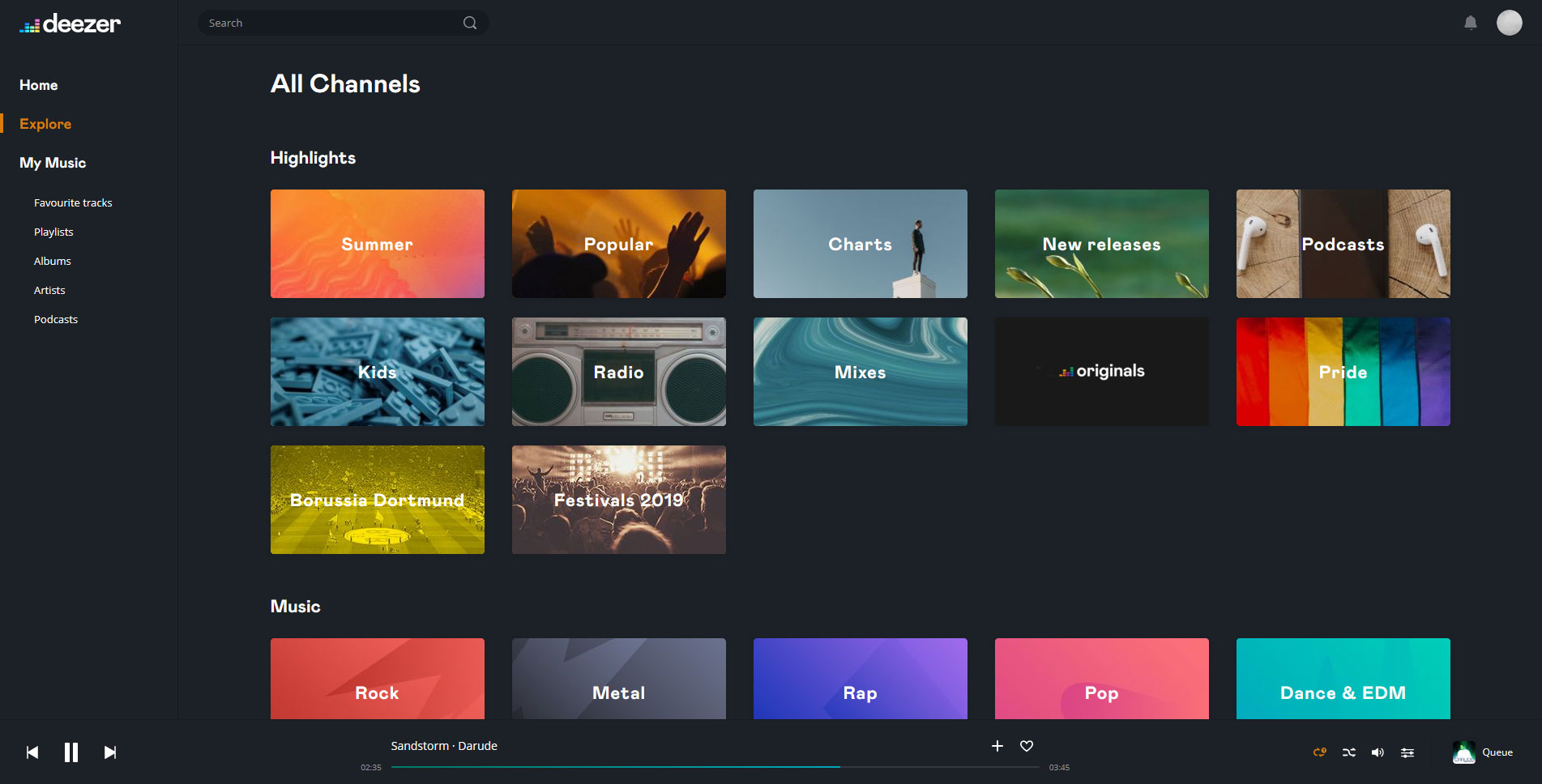Enable shuffle playback

[1348, 752]
